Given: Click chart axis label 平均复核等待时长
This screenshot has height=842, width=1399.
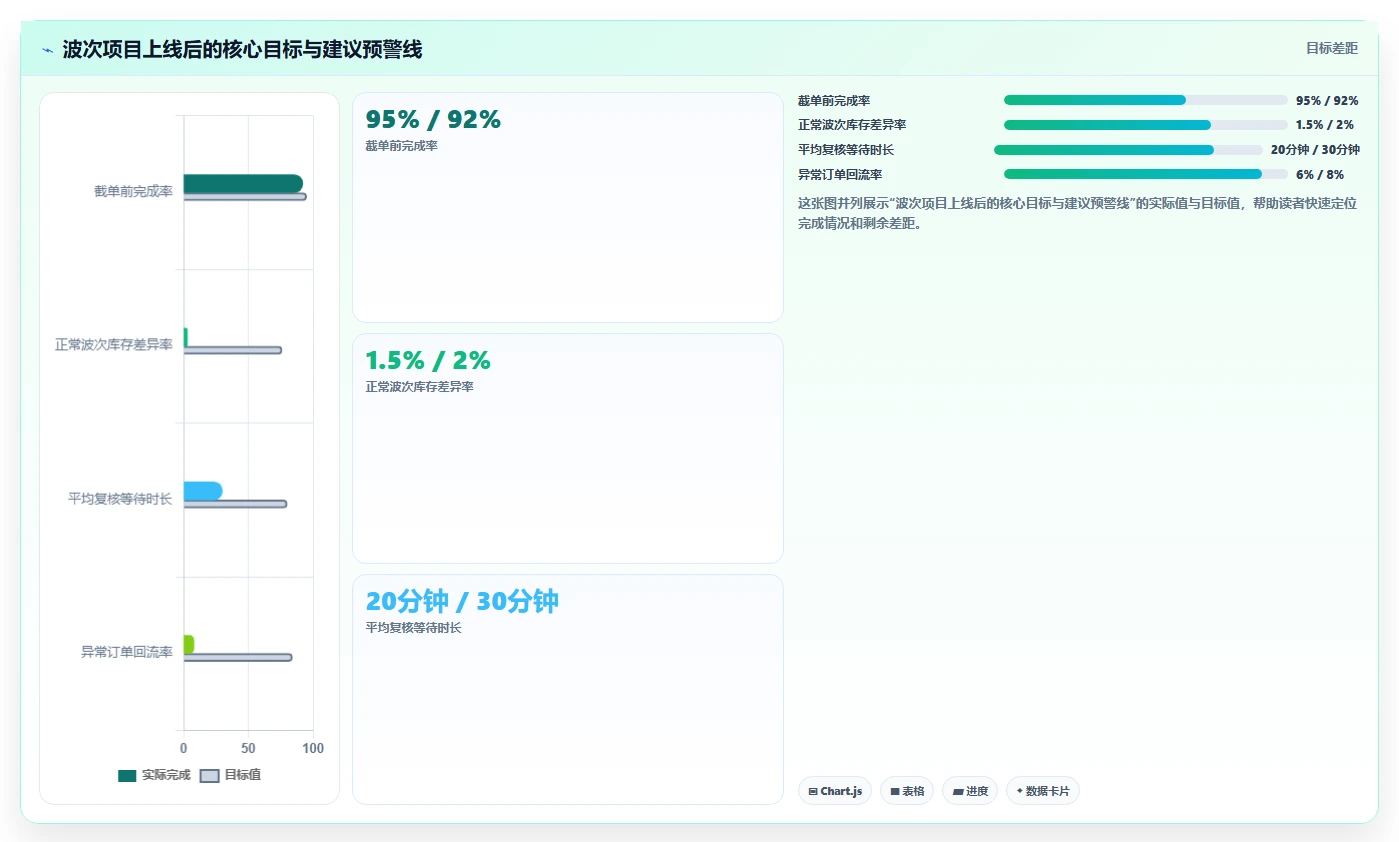Looking at the screenshot, I should tap(120, 498).
